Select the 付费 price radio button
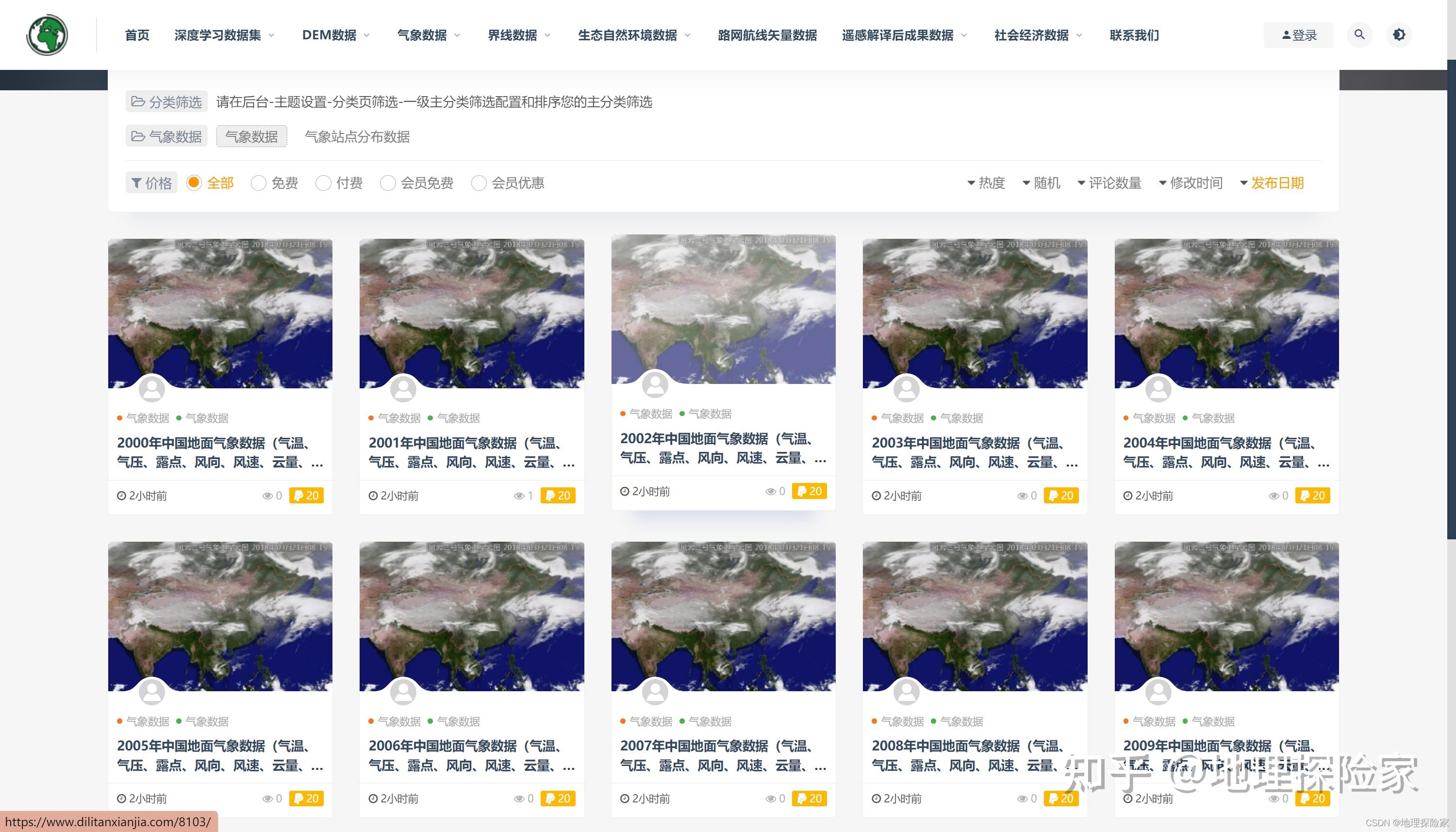 [x=323, y=183]
